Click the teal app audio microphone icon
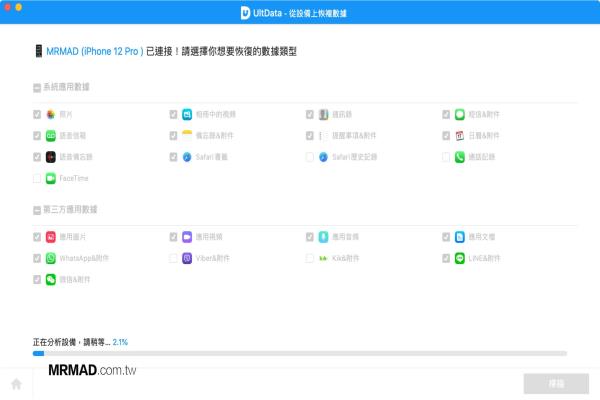The image size is (600, 400). [323, 237]
